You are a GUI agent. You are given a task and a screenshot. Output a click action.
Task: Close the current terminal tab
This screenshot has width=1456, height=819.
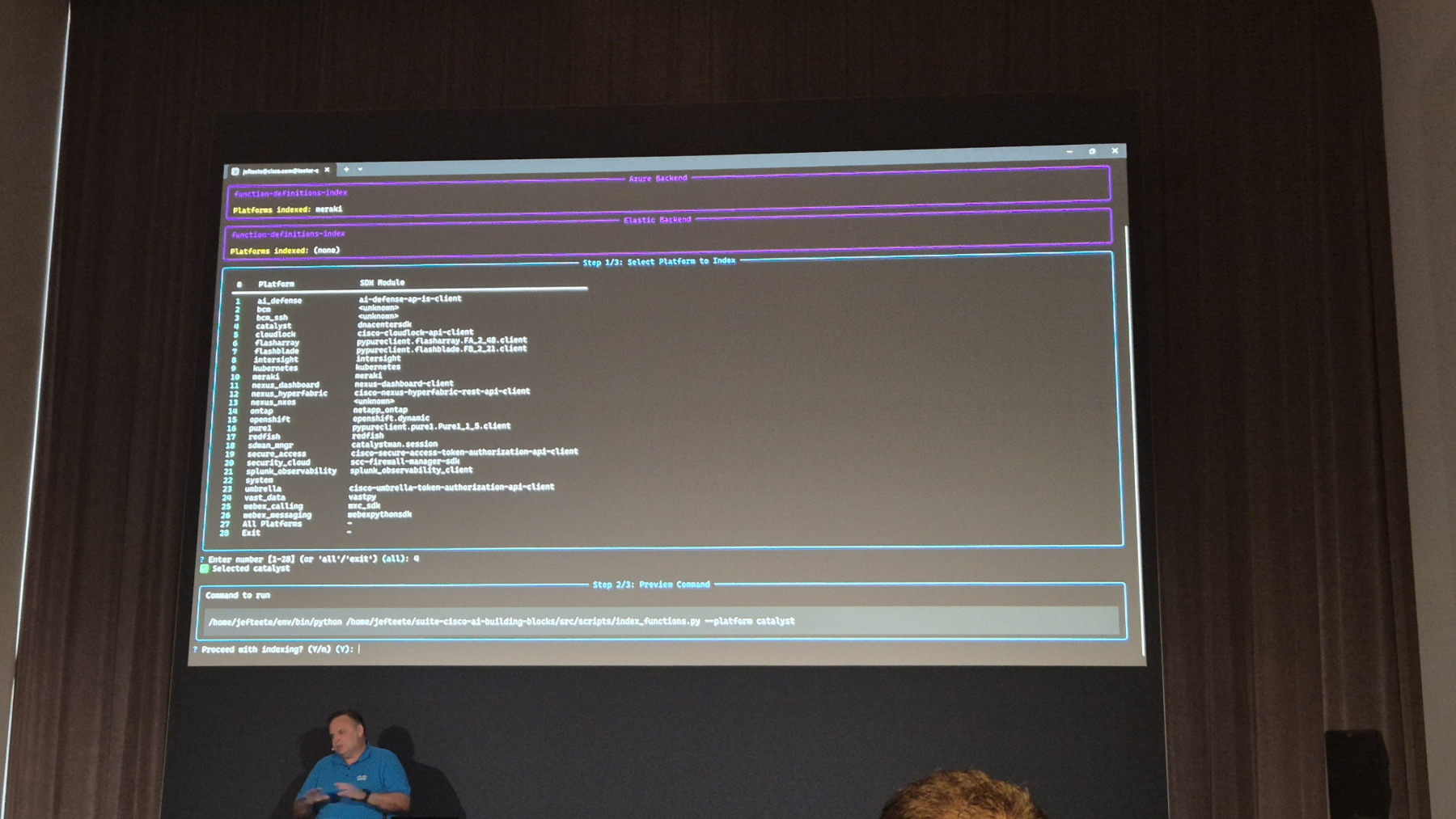point(327,170)
